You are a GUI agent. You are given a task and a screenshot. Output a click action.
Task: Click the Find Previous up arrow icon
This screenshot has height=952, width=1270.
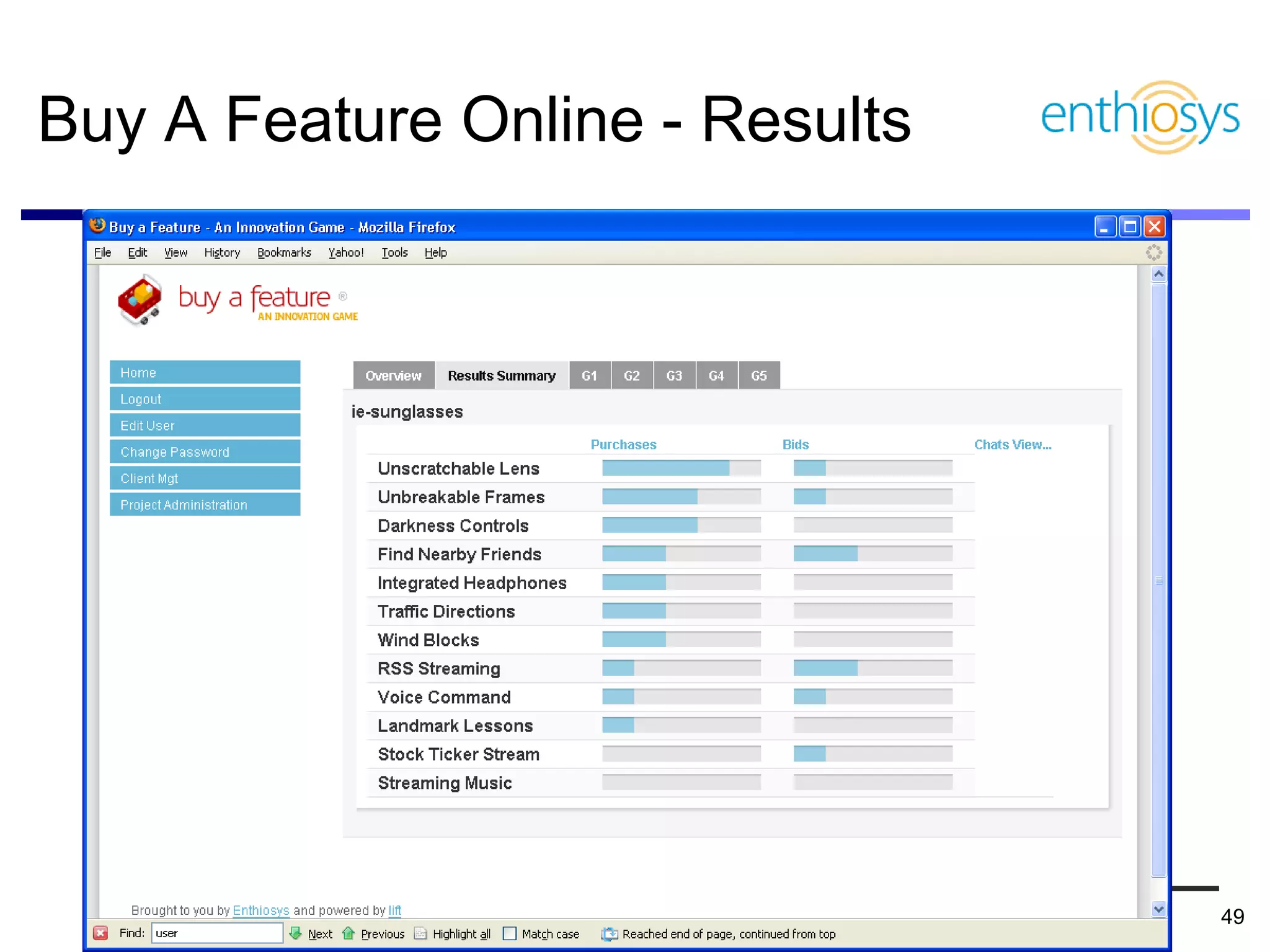[x=349, y=933]
